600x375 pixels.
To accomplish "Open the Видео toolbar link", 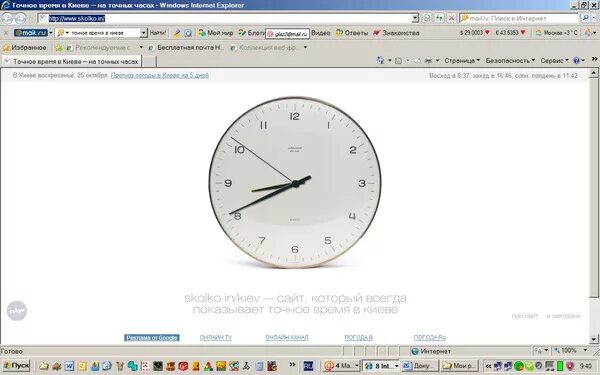I will coord(321,33).
